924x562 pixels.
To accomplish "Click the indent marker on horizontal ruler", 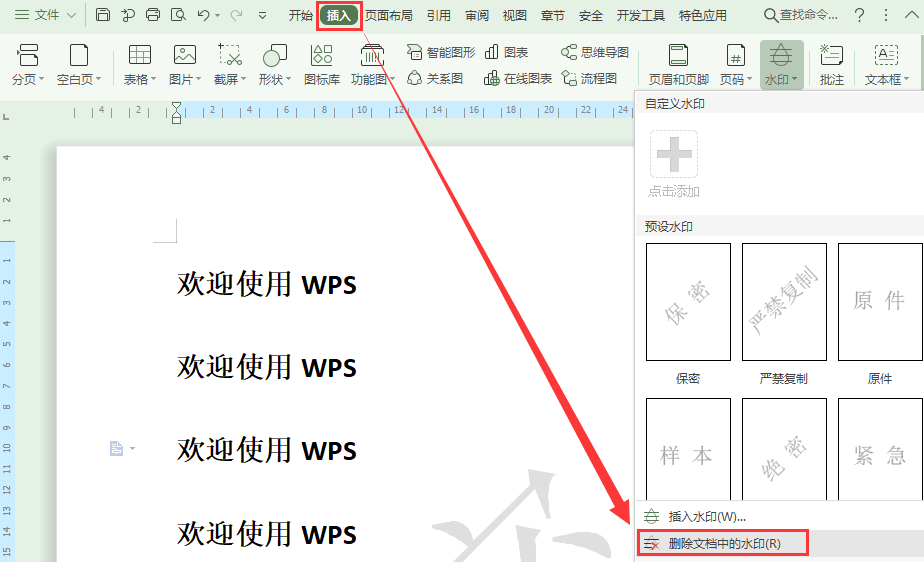I will pos(176,112).
